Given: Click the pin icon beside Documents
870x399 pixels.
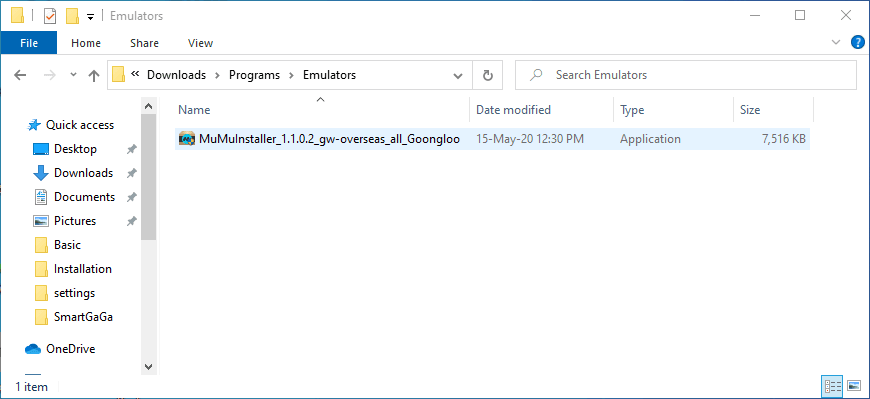Looking at the screenshot, I should click(131, 197).
